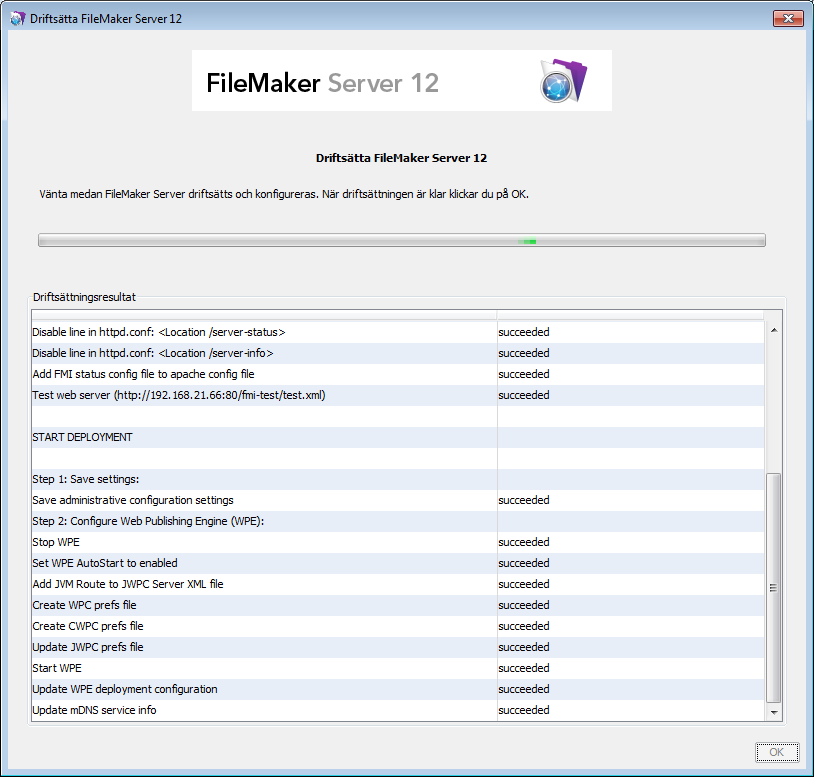Close the Driftsätta FileMaker Server 12 window

click(x=788, y=19)
